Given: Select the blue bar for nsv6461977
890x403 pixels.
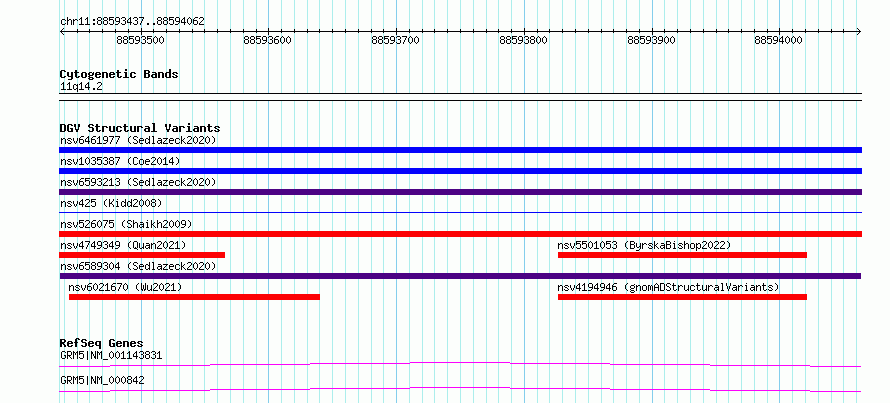Looking at the screenshot, I should coord(460,150).
